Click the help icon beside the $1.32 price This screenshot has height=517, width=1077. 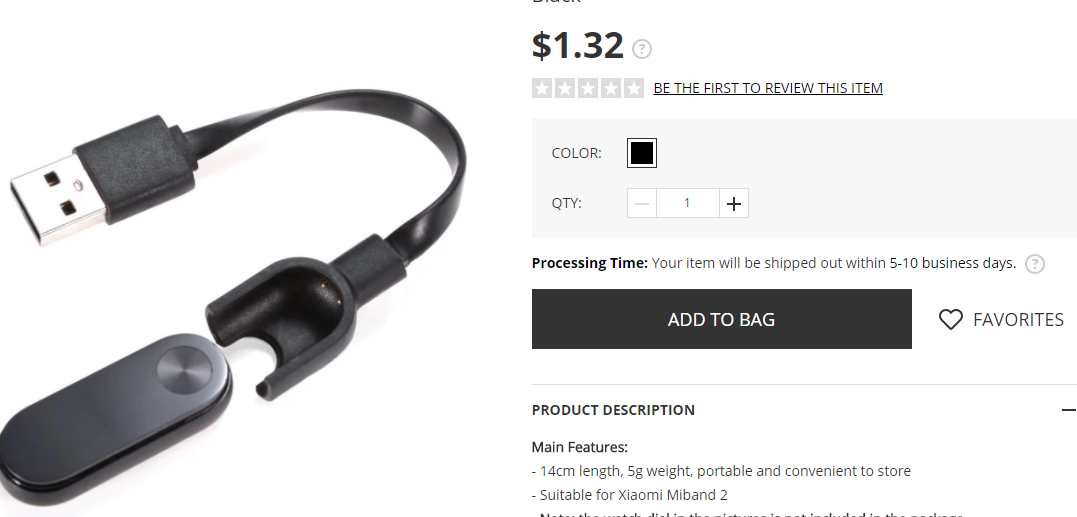point(642,49)
